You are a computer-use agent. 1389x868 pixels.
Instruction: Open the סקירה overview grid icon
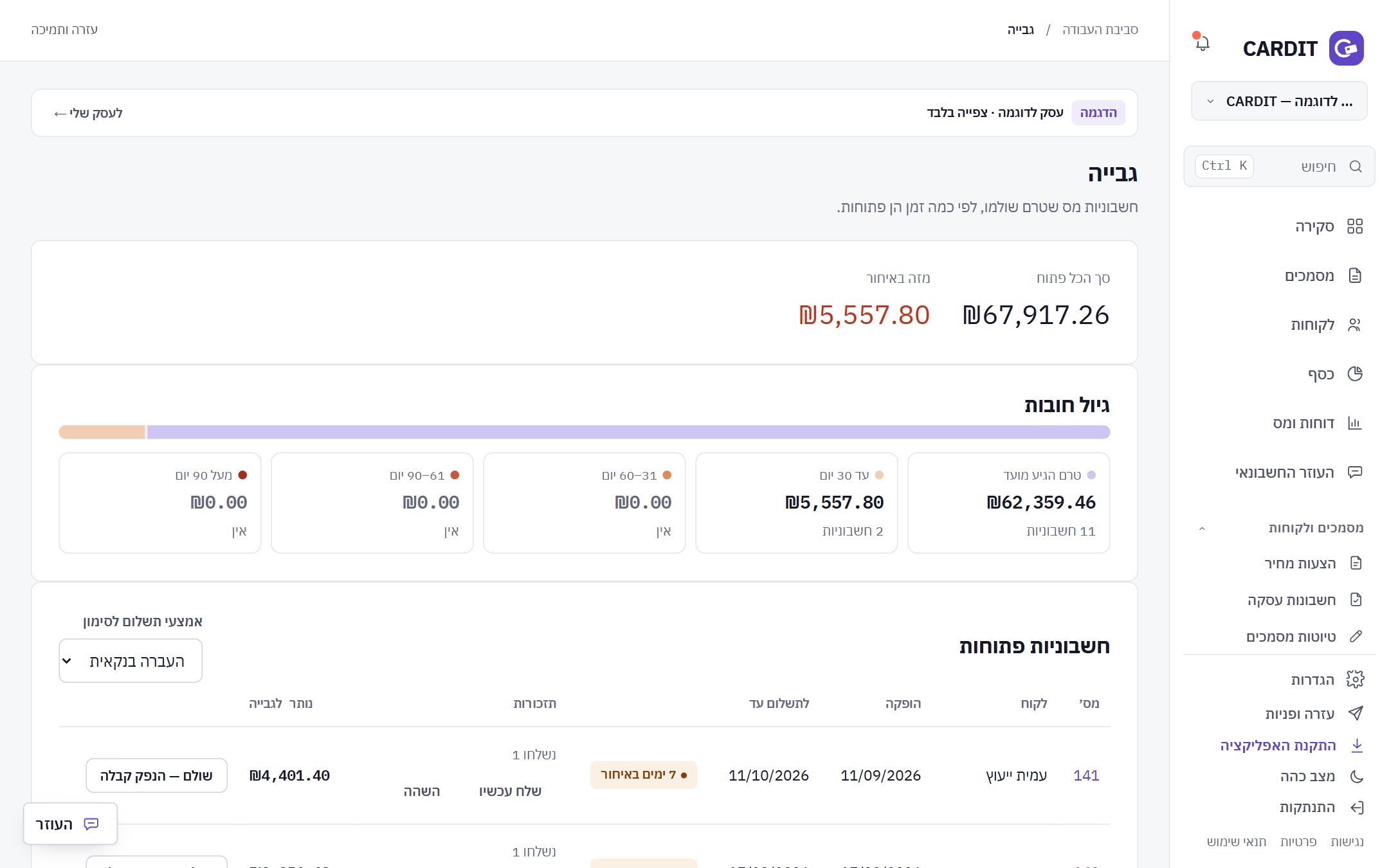pos(1355,226)
